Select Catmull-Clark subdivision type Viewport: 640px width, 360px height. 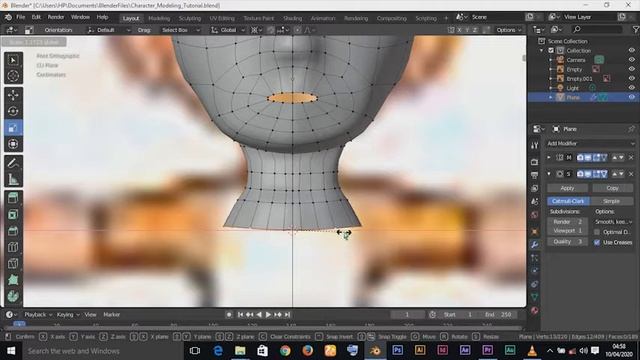568,201
